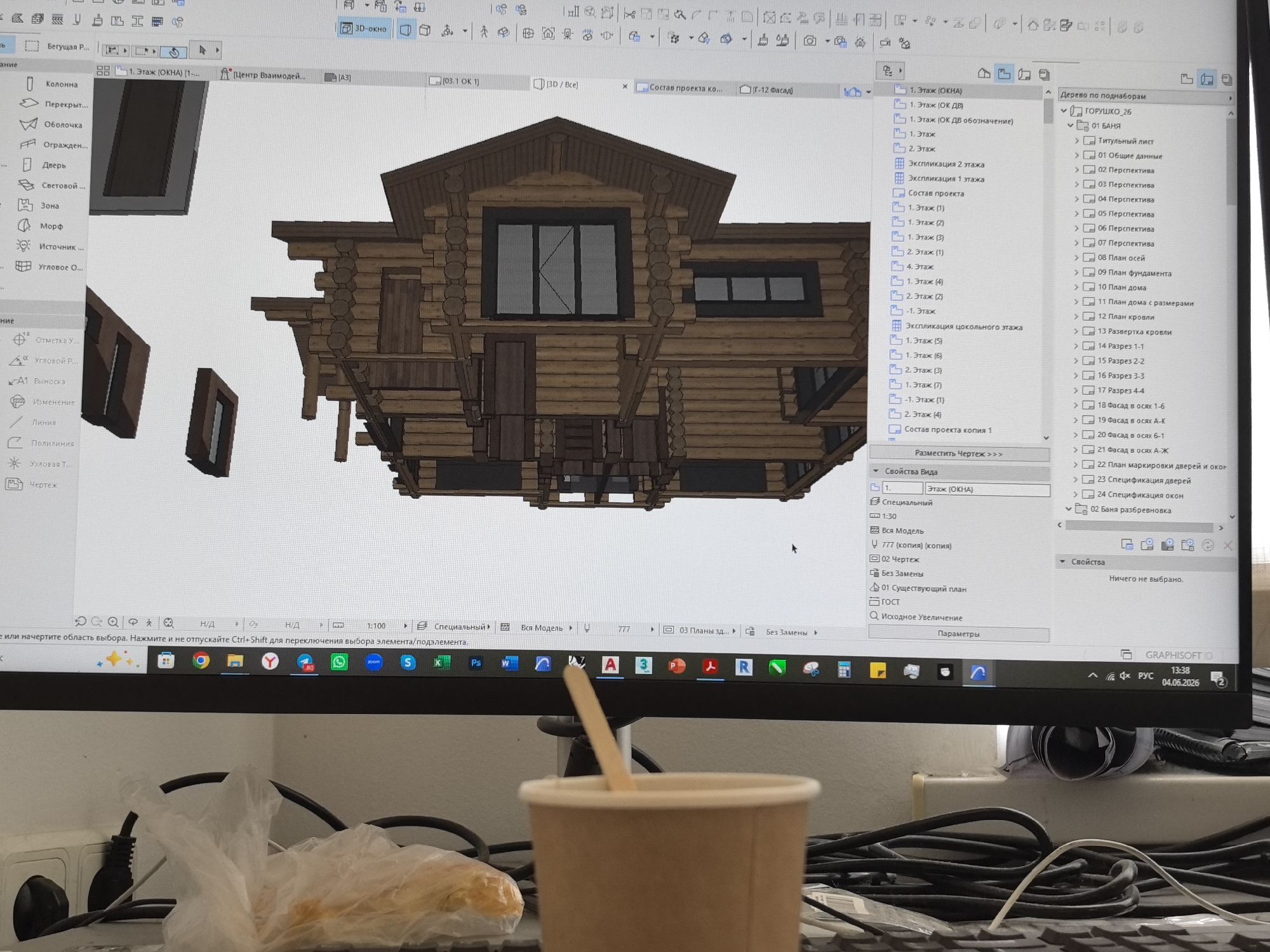Click the Разместить Чертеж >>> button
1270x952 pixels.
(959, 453)
